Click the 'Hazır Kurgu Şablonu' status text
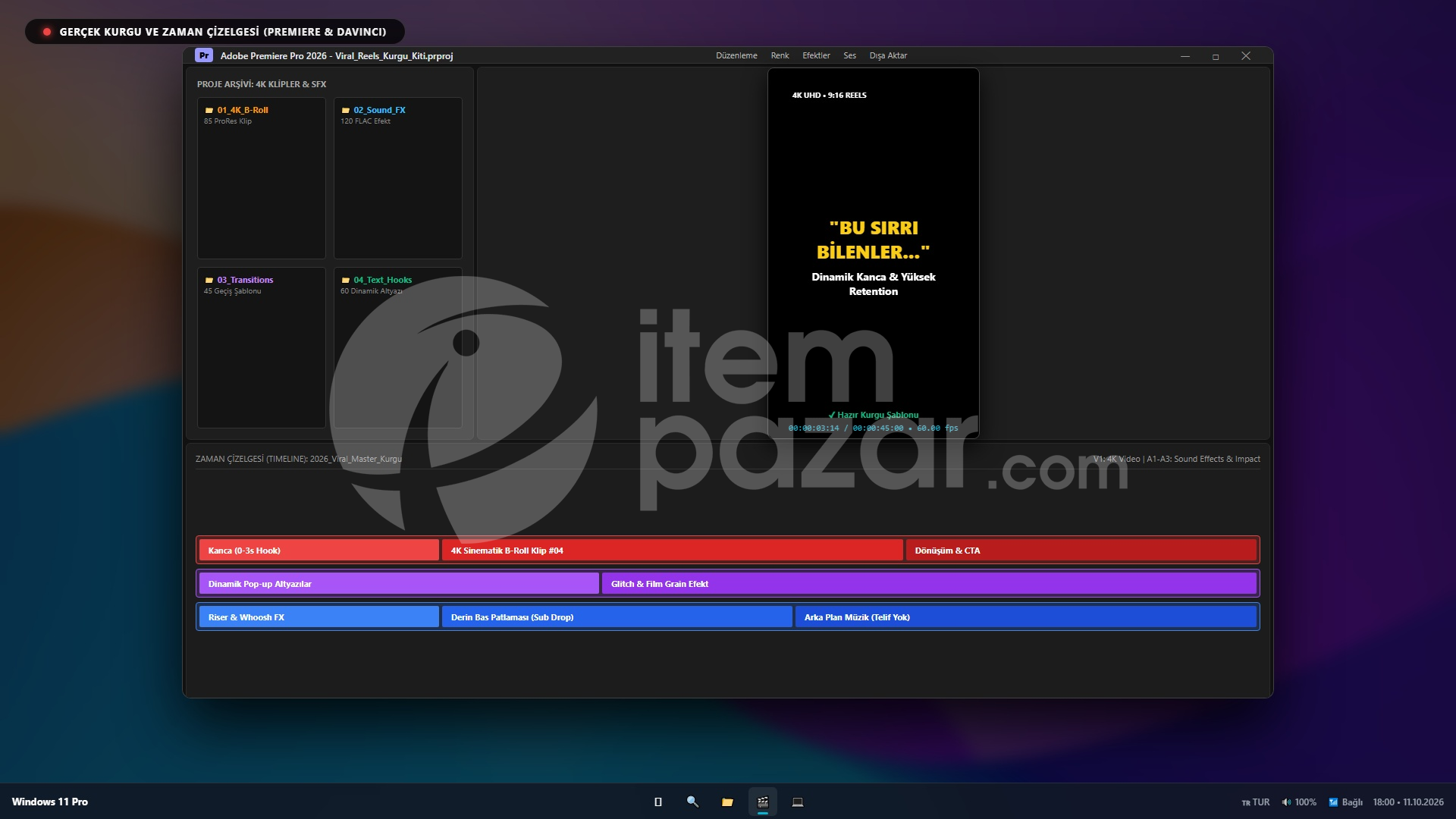1456x819 pixels. (x=873, y=415)
